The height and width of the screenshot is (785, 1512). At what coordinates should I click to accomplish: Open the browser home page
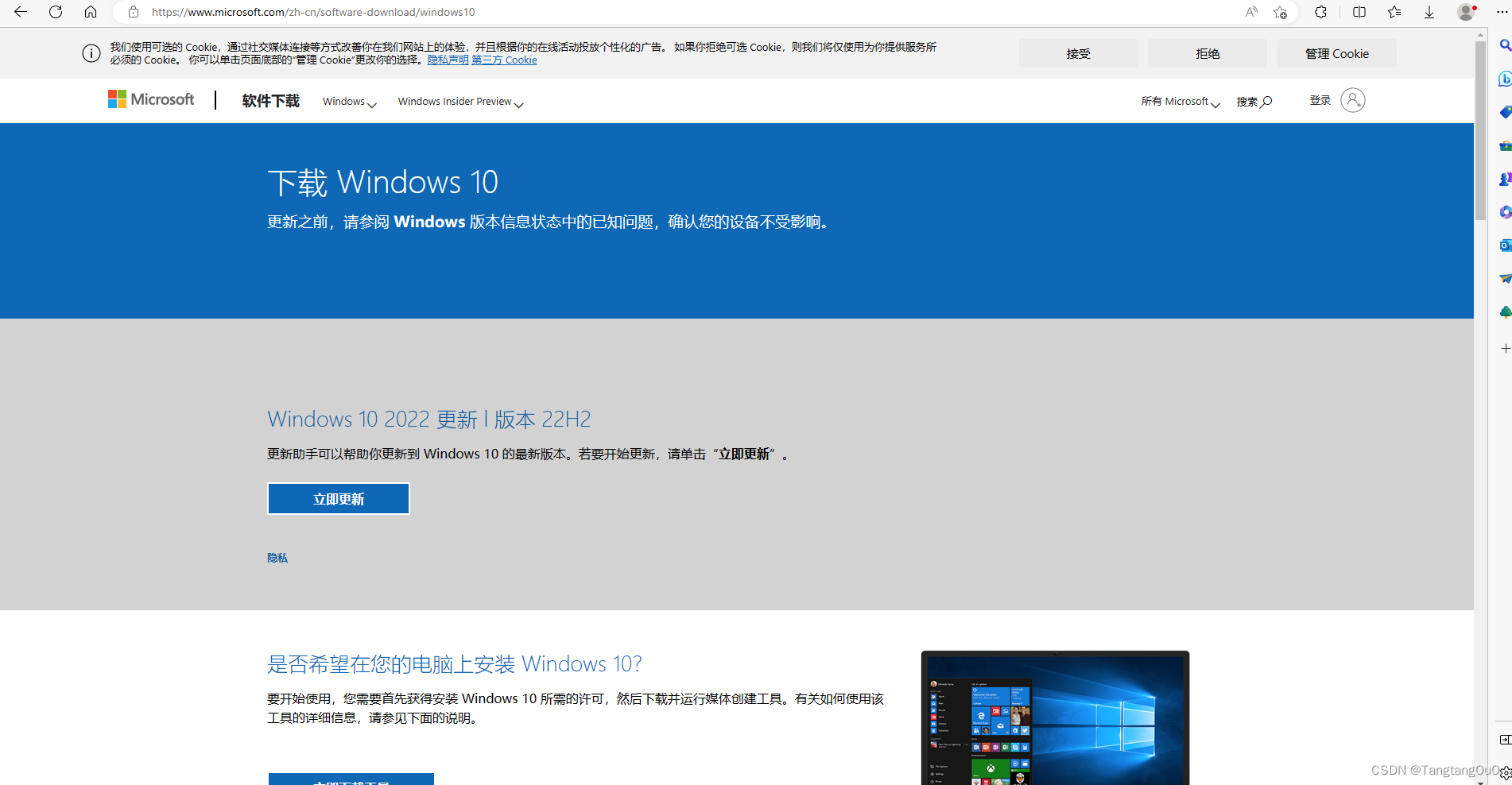91,12
